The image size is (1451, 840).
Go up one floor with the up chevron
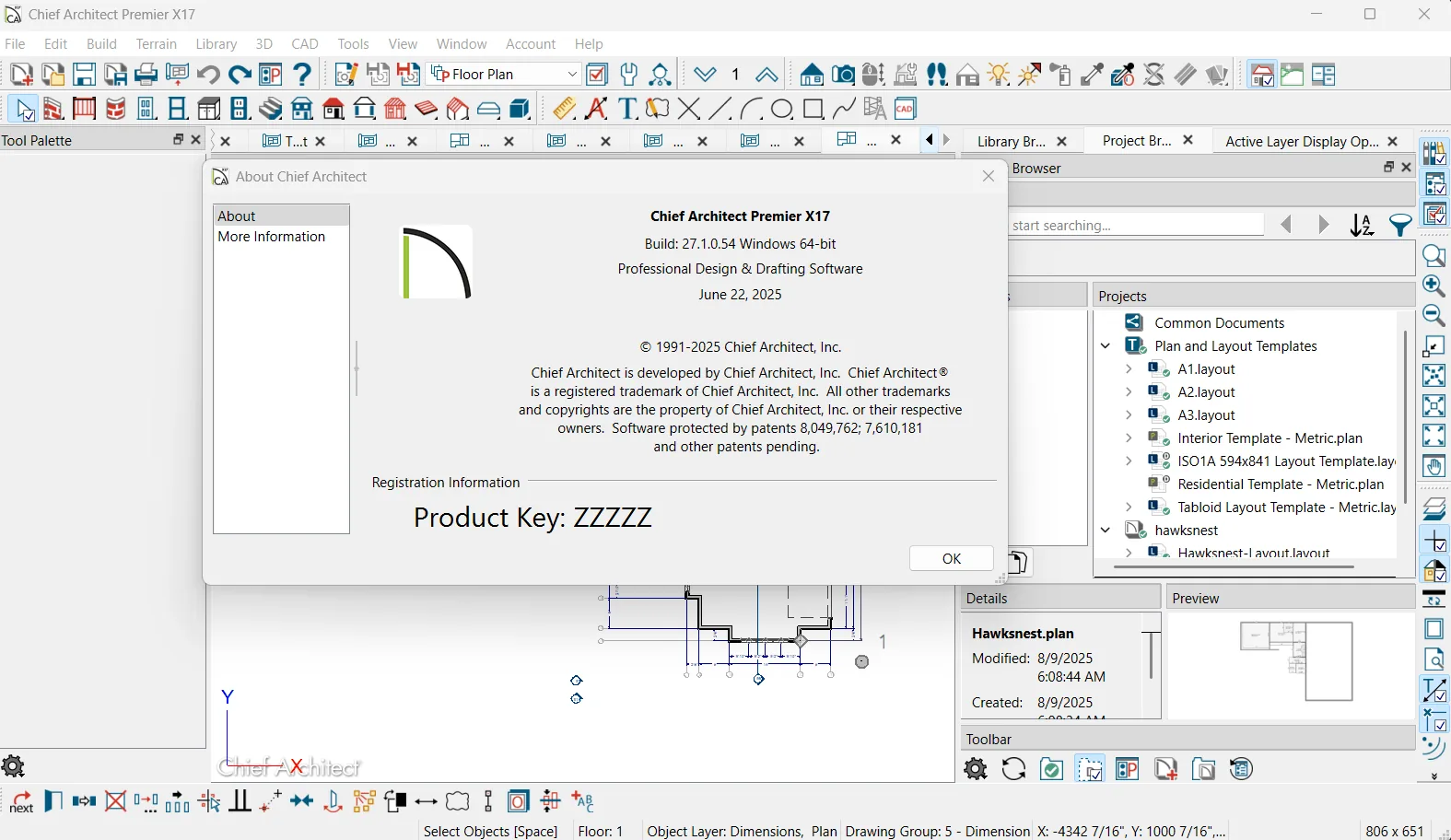(766, 75)
